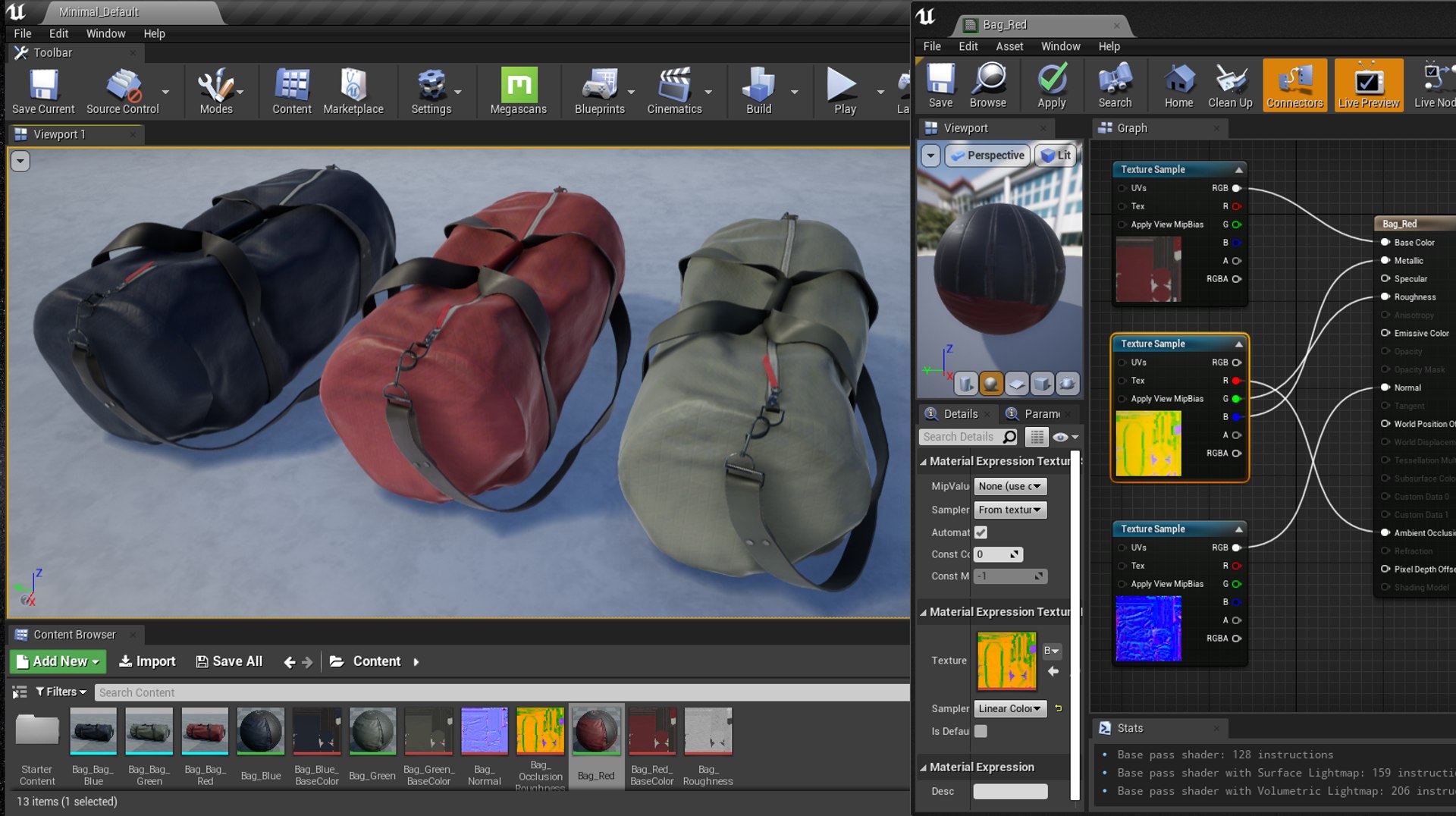The width and height of the screenshot is (1456, 816).
Task: Open MipValueMode dropdown
Action: click(1010, 486)
